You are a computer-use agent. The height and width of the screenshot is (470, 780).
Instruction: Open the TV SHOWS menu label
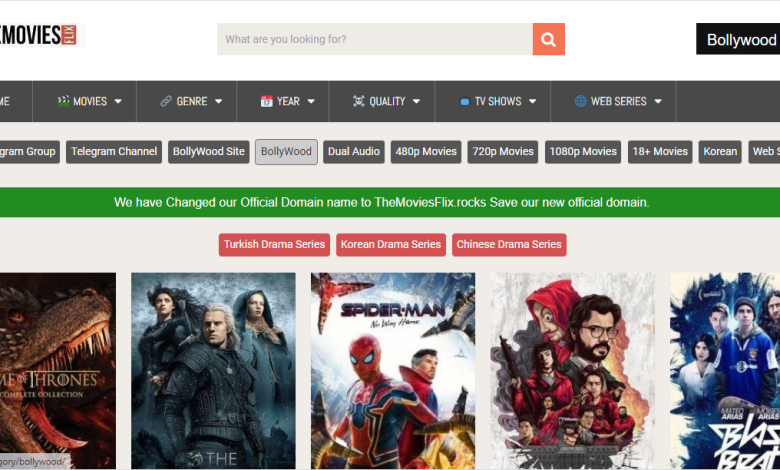click(498, 101)
